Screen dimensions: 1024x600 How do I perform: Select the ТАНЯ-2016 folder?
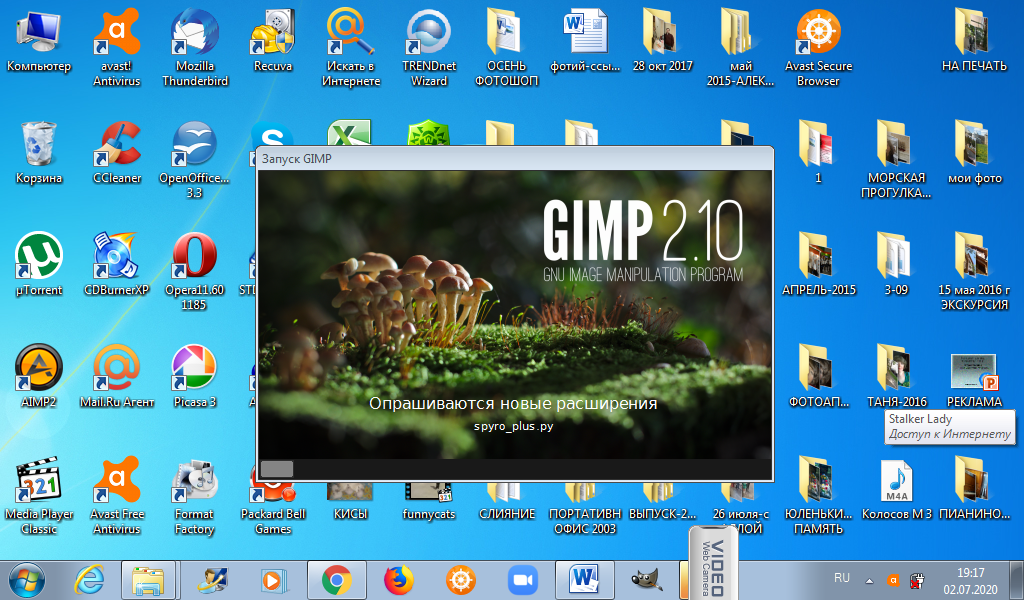(x=896, y=377)
